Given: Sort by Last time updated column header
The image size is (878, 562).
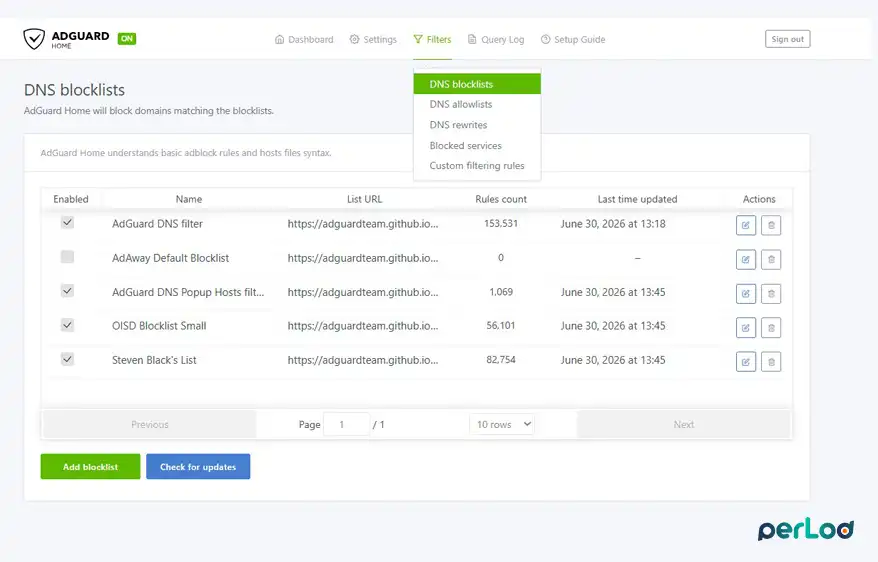Looking at the screenshot, I should click(637, 199).
